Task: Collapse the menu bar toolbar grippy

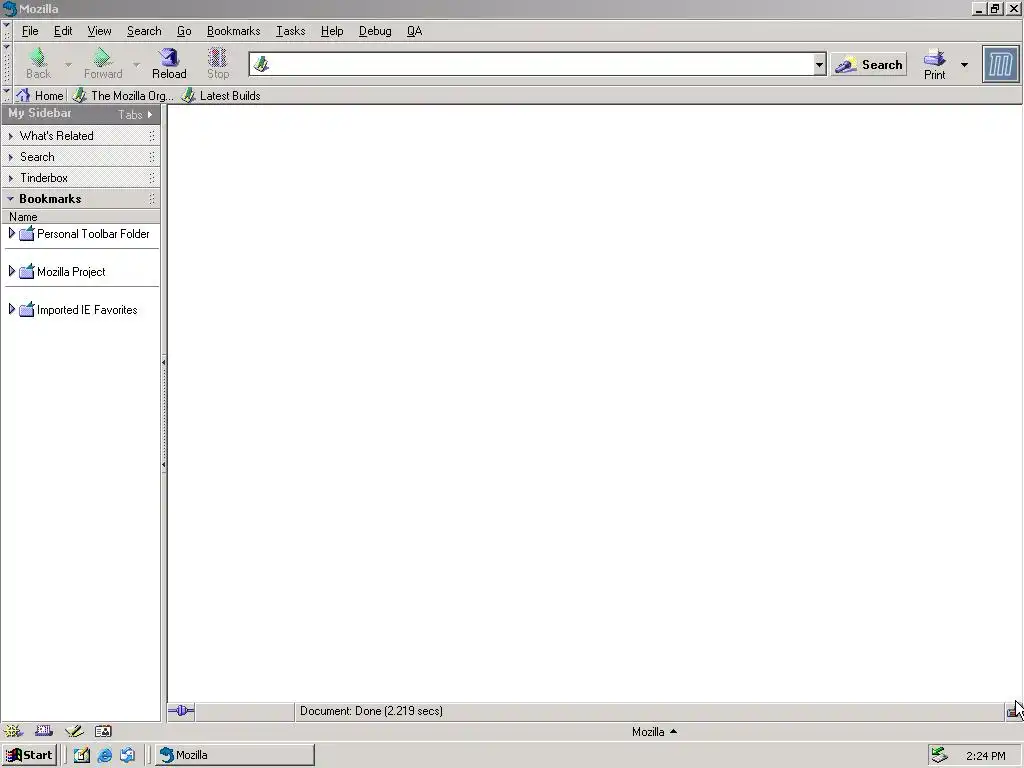Action: click(7, 30)
